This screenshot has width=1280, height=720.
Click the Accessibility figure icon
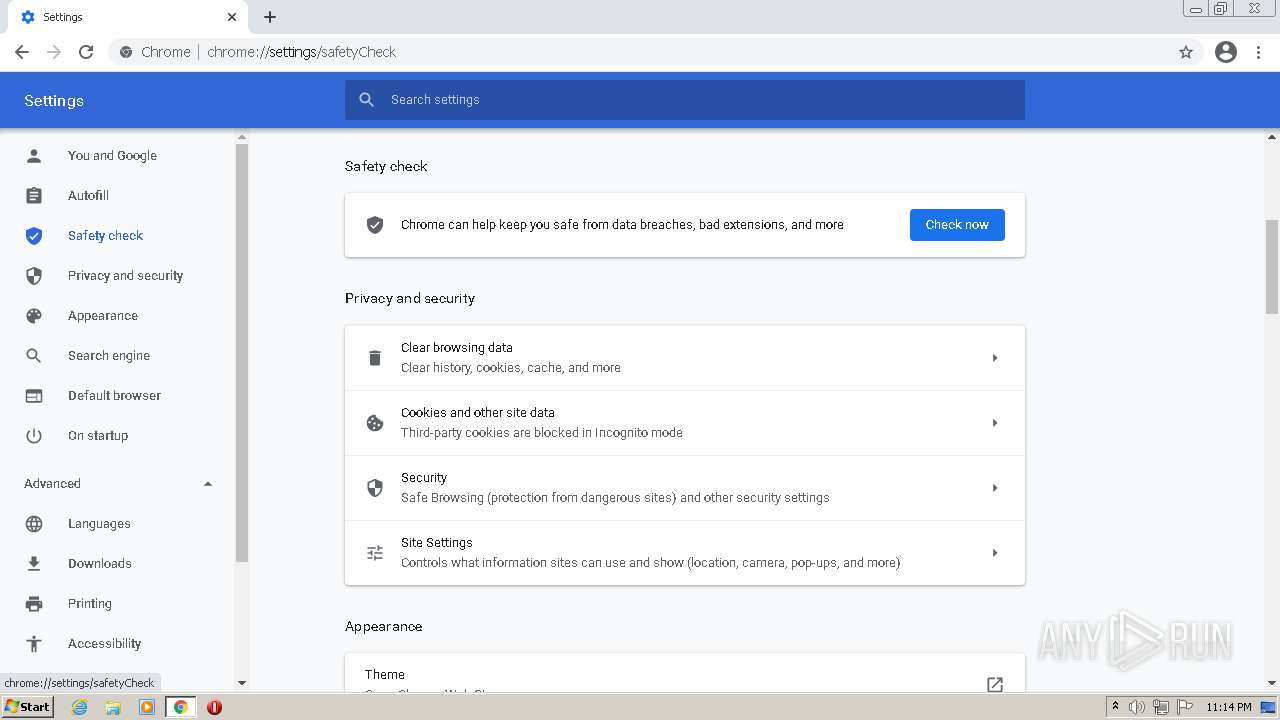34,643
